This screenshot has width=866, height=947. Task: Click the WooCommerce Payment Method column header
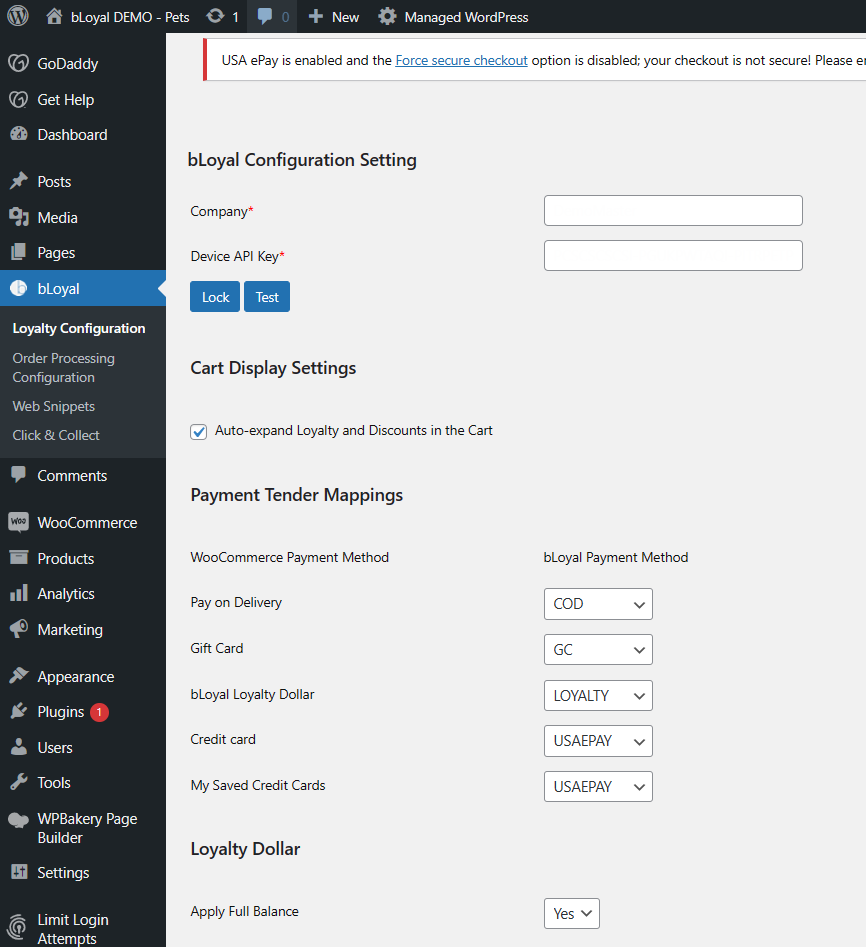[x=290, y=557]
